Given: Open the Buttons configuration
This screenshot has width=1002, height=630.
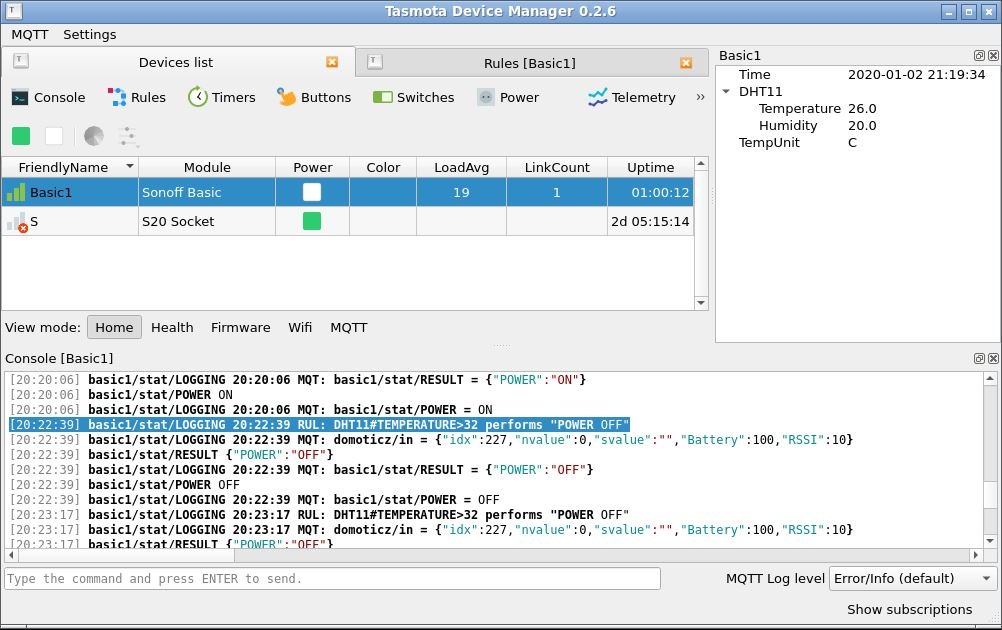Looking at the screenshot, I should [x=314, y=97].
